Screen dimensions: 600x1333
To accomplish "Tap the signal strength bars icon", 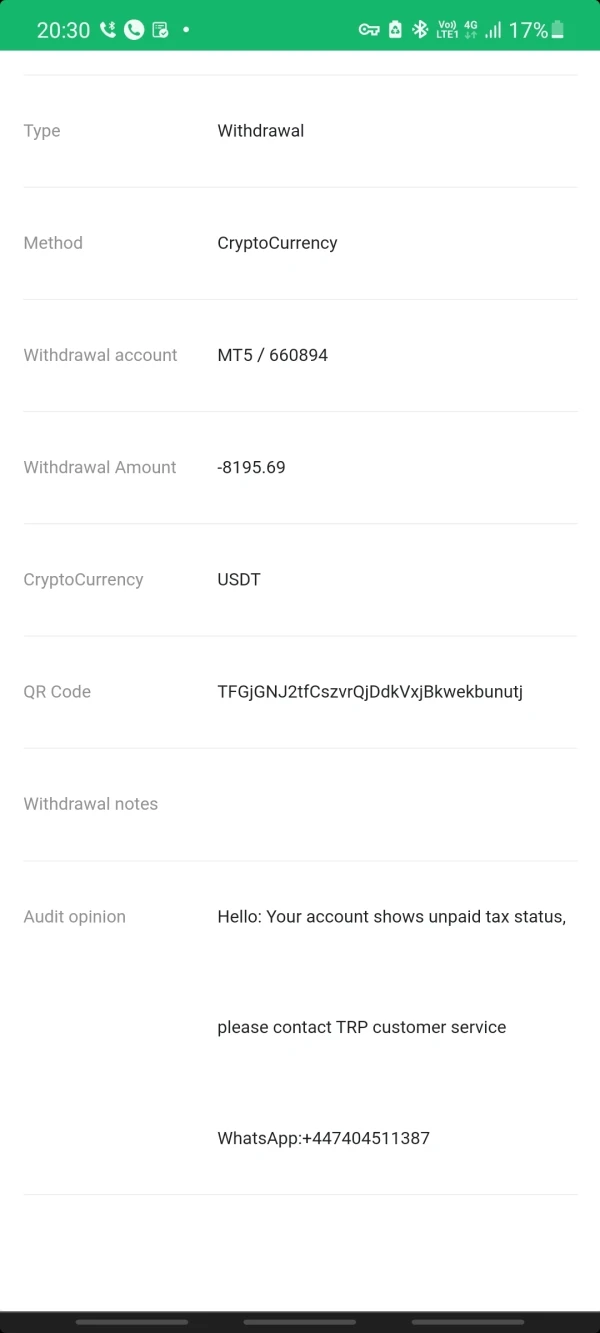I will (x=493, y=30).
